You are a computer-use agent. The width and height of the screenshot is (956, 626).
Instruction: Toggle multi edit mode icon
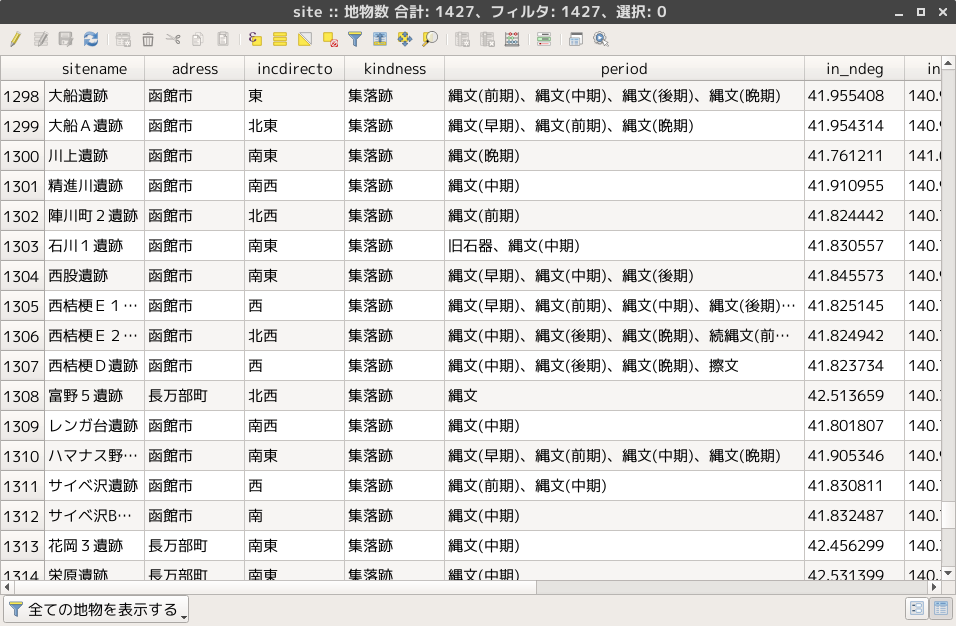(x=41, y=40)
